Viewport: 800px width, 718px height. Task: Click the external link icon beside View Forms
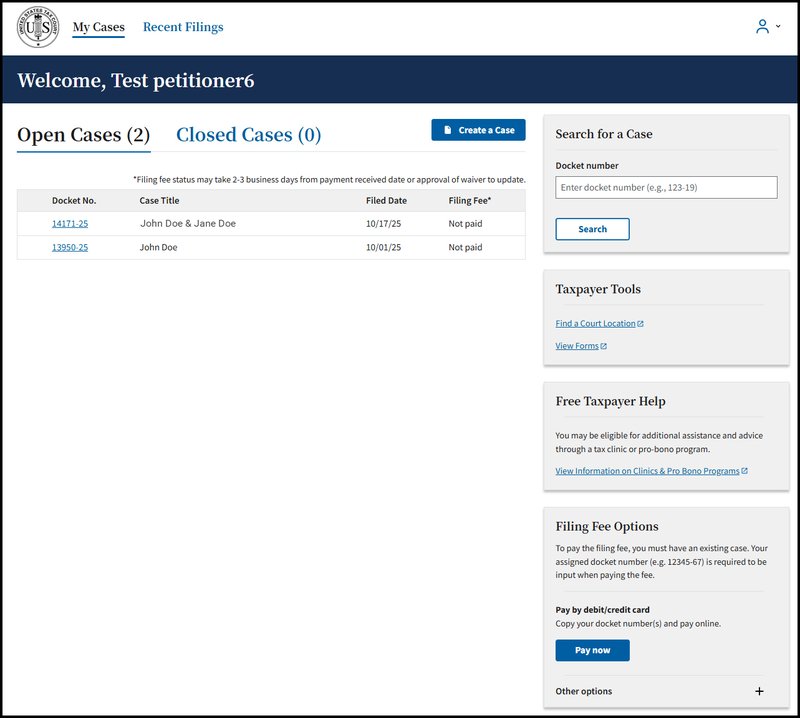tap(604, 346)
